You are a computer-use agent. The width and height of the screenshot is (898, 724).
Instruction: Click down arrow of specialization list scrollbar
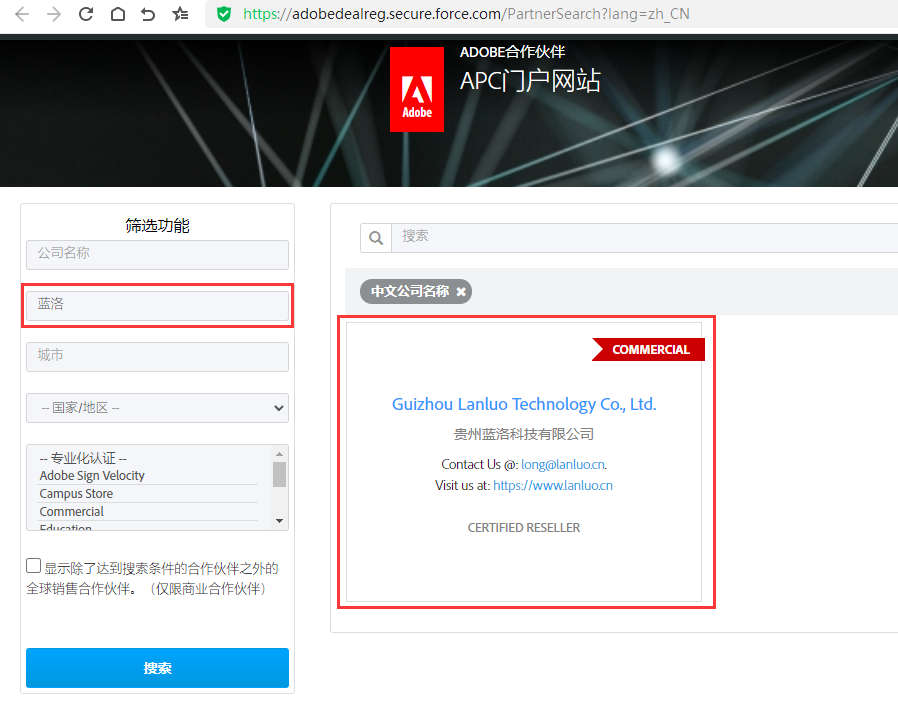tap(279, 521)
